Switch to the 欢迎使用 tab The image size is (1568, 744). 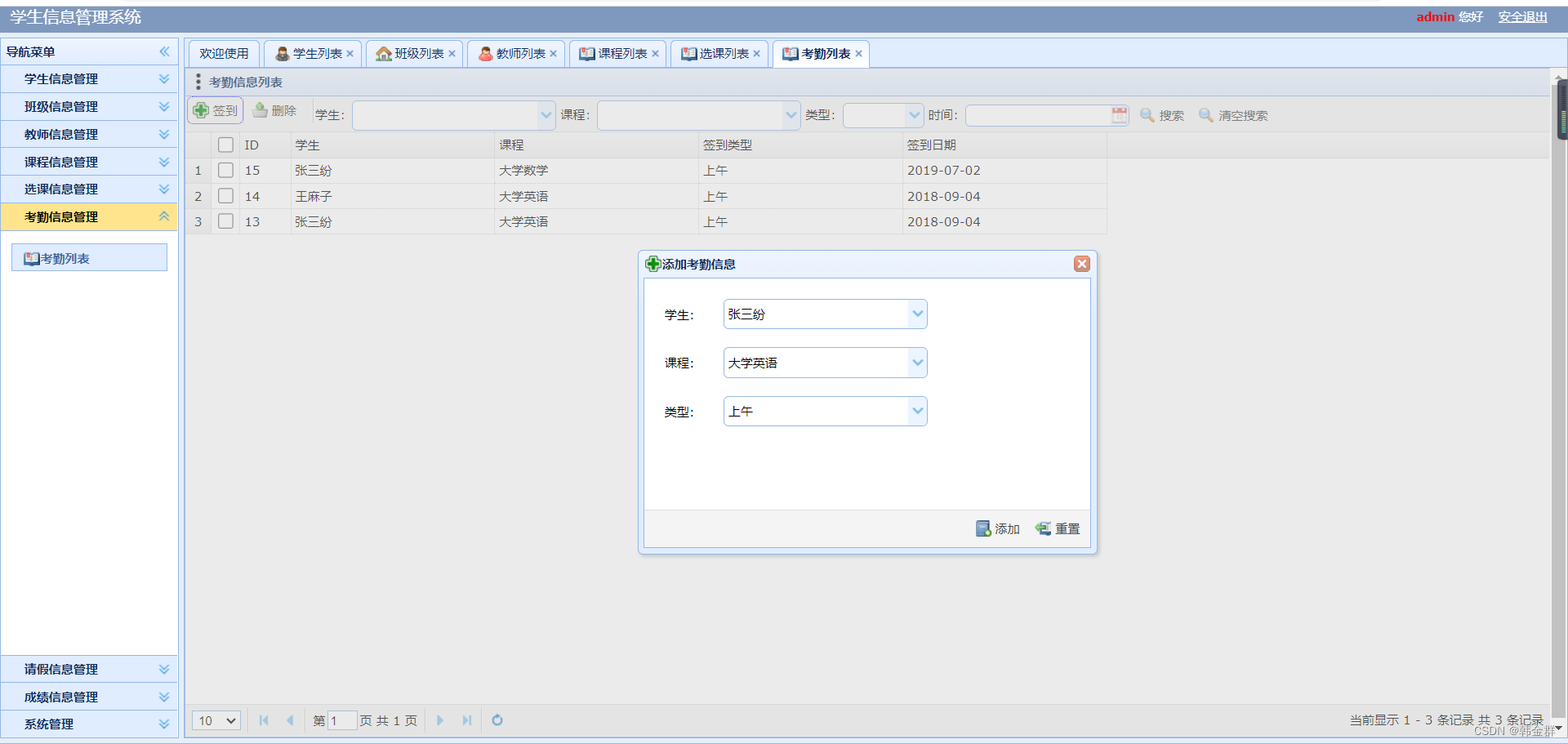tap(224, 53)
